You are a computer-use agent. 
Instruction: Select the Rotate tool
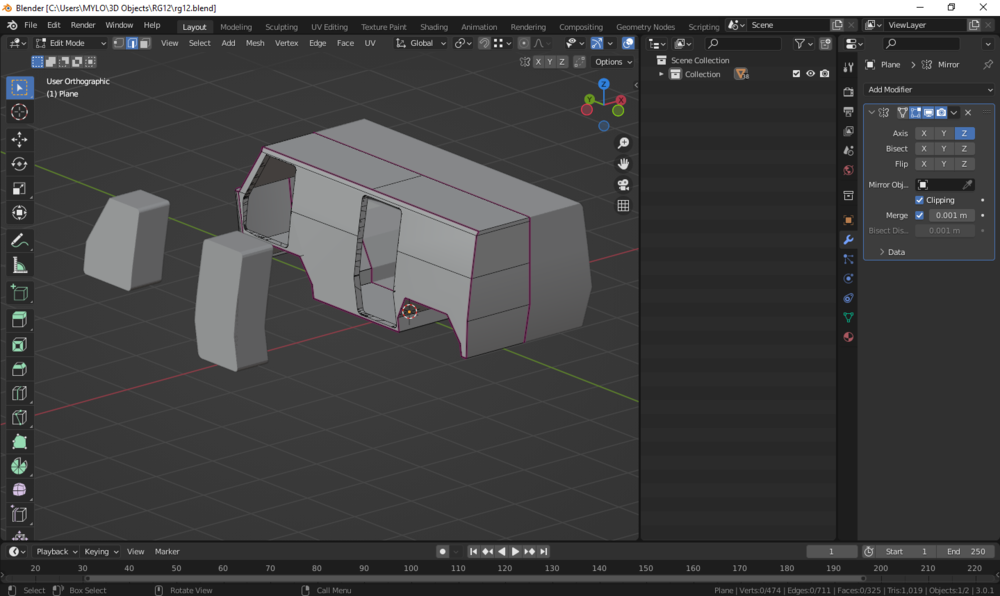pyautogui.click(x=19, y=163)
